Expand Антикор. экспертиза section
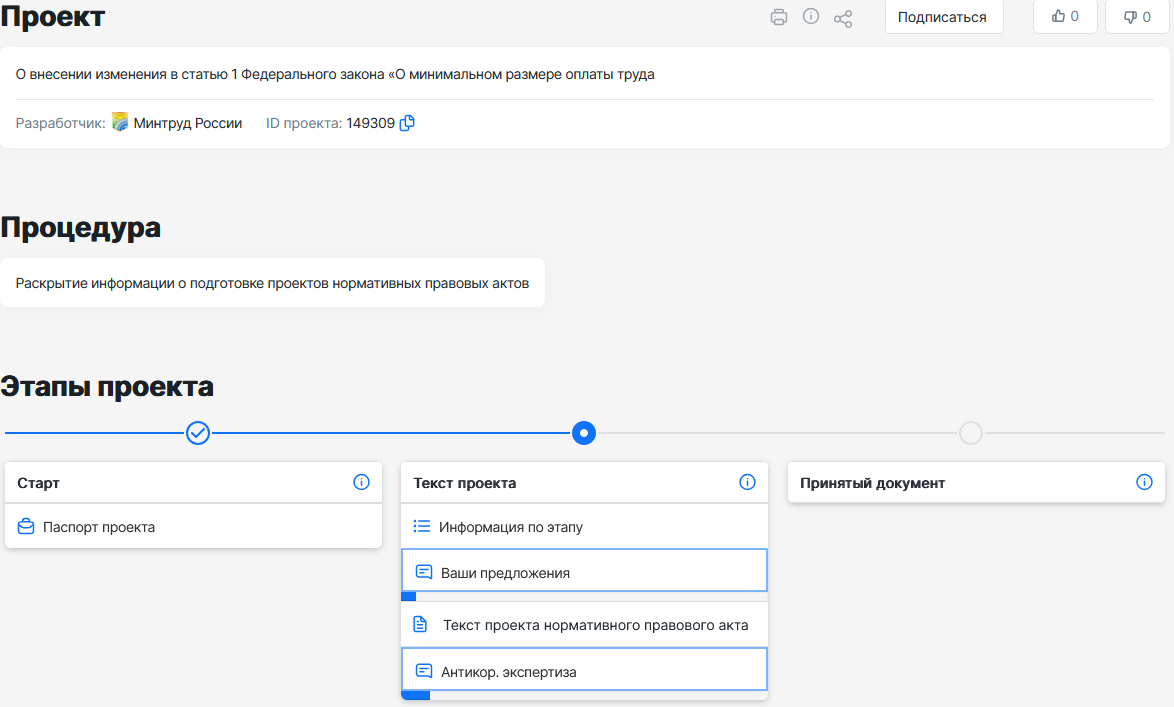The image size is (1174, 707). (508, 672)
